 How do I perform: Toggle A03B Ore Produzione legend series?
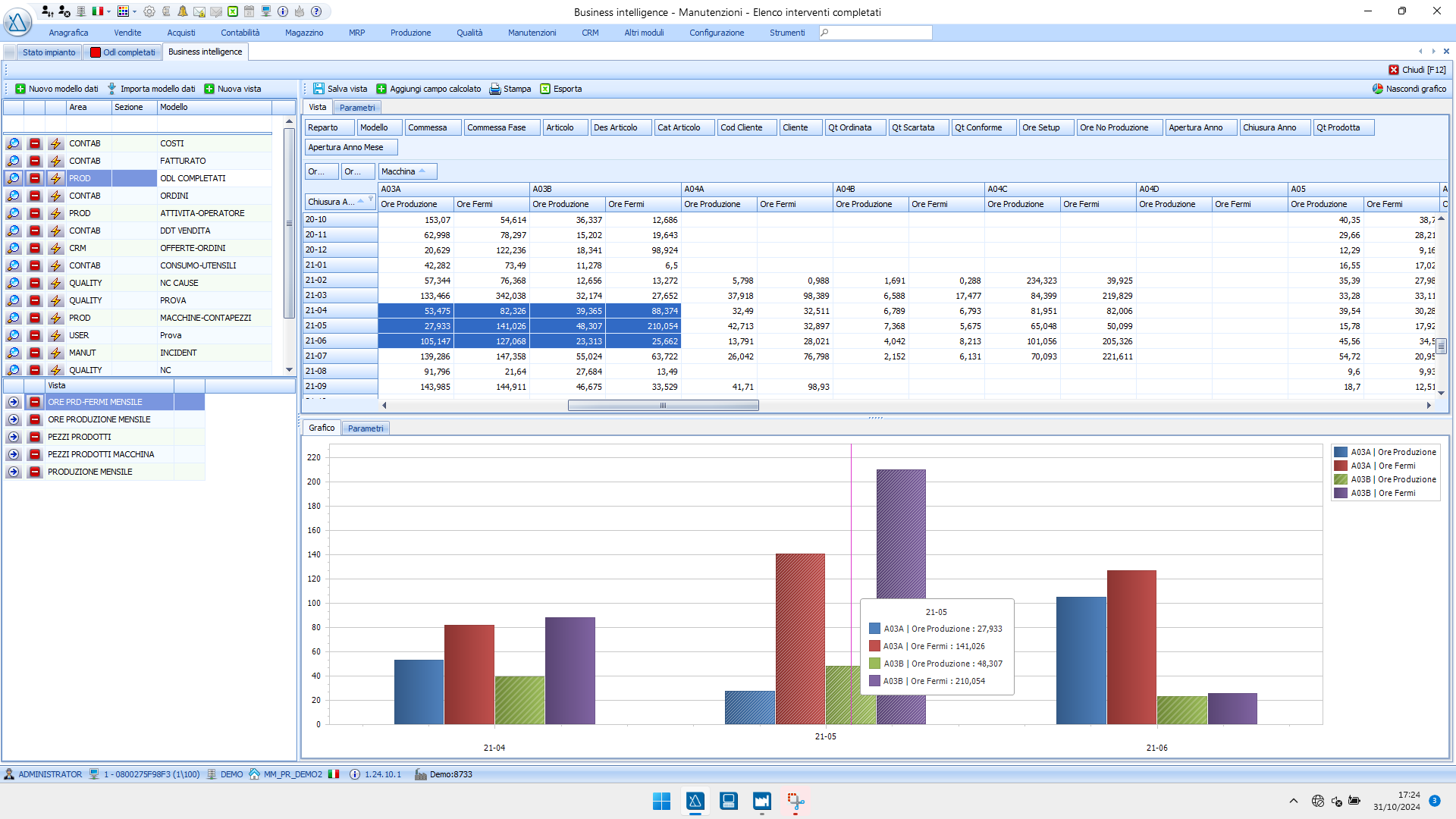coord(1385,479)
